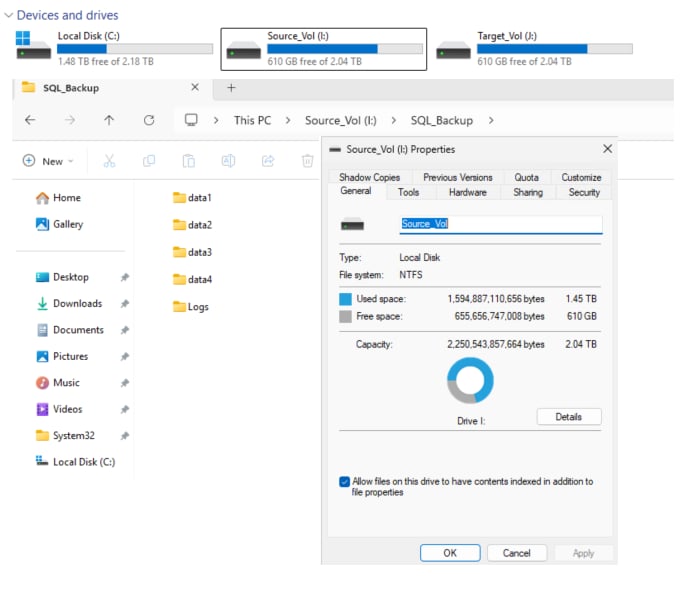Open the New item dropdown

coord(48,161)
